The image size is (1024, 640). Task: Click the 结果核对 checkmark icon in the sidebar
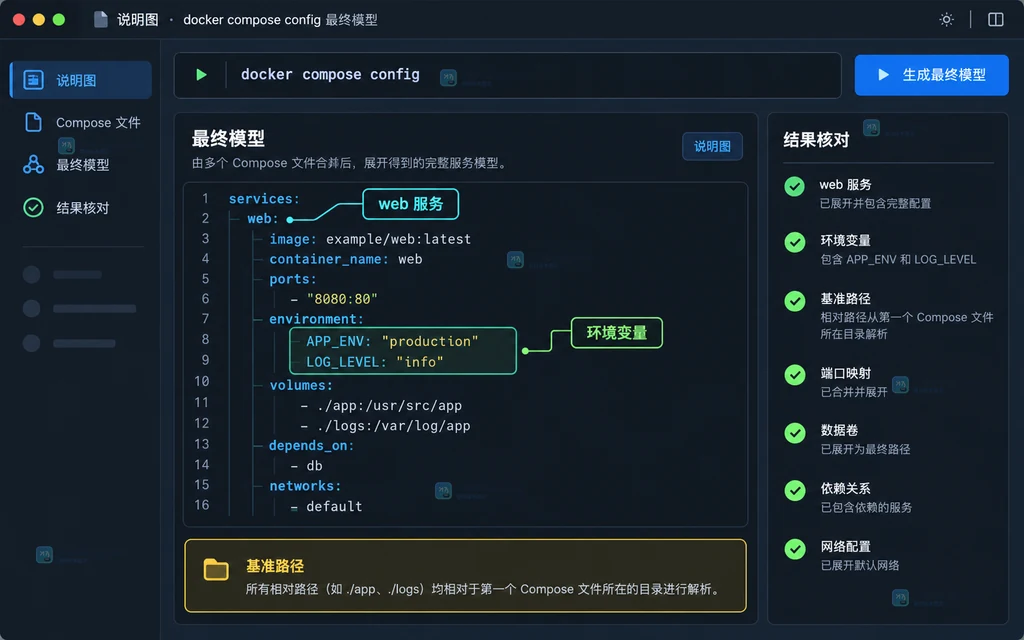[x=33, y=208]
